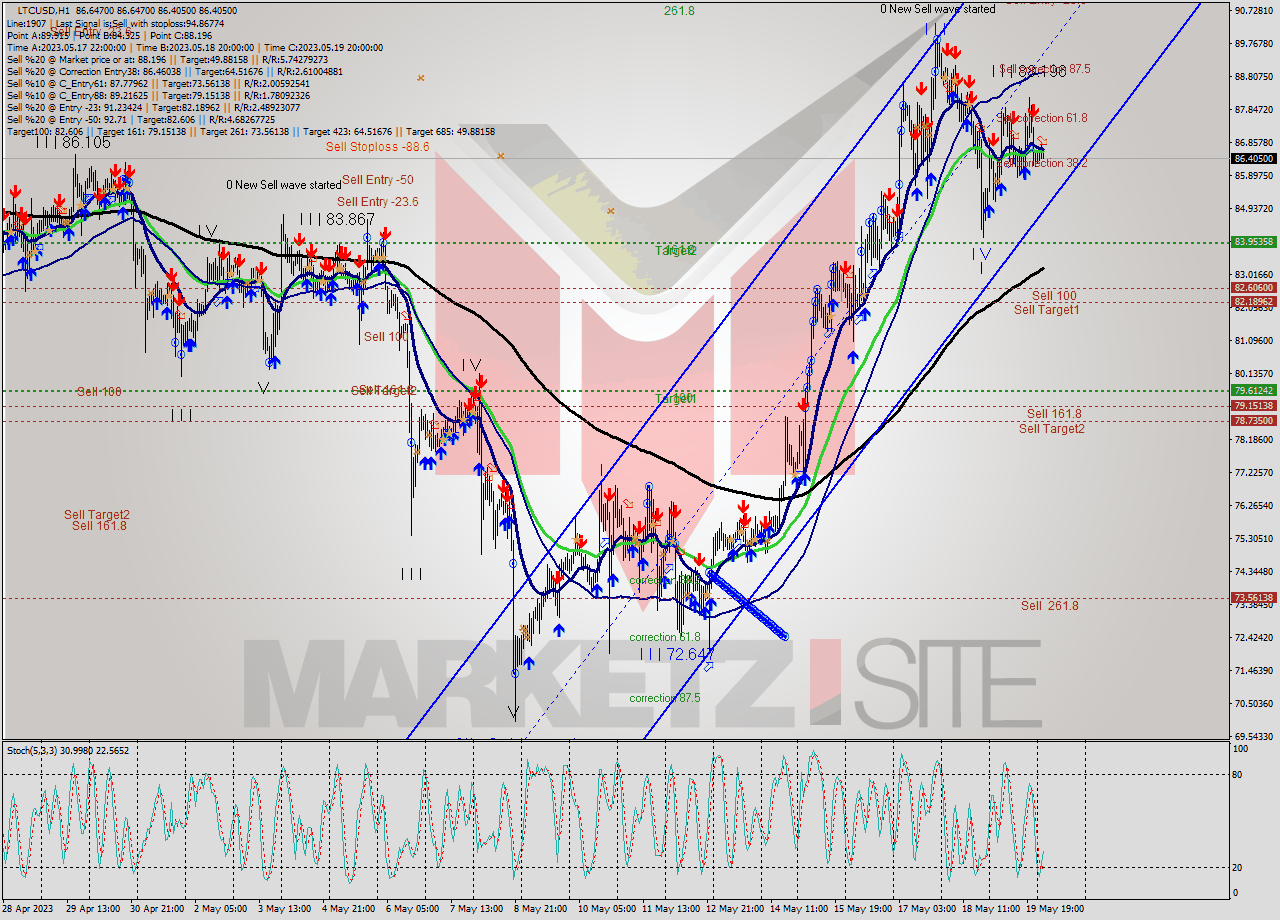The image size is (1280, 920).
Task: Click the red price tag 82.60600
Action: [1254, 288]
